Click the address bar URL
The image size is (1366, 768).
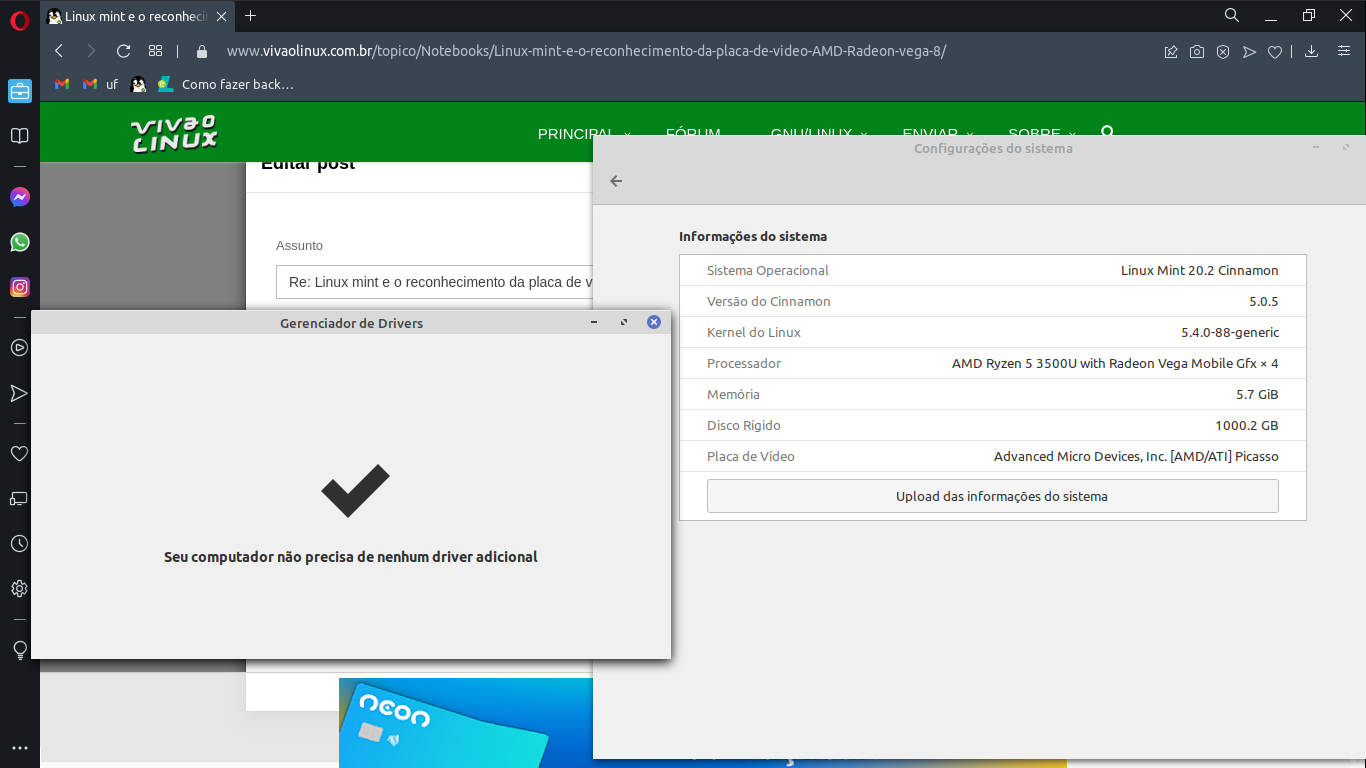coord(586,51)
